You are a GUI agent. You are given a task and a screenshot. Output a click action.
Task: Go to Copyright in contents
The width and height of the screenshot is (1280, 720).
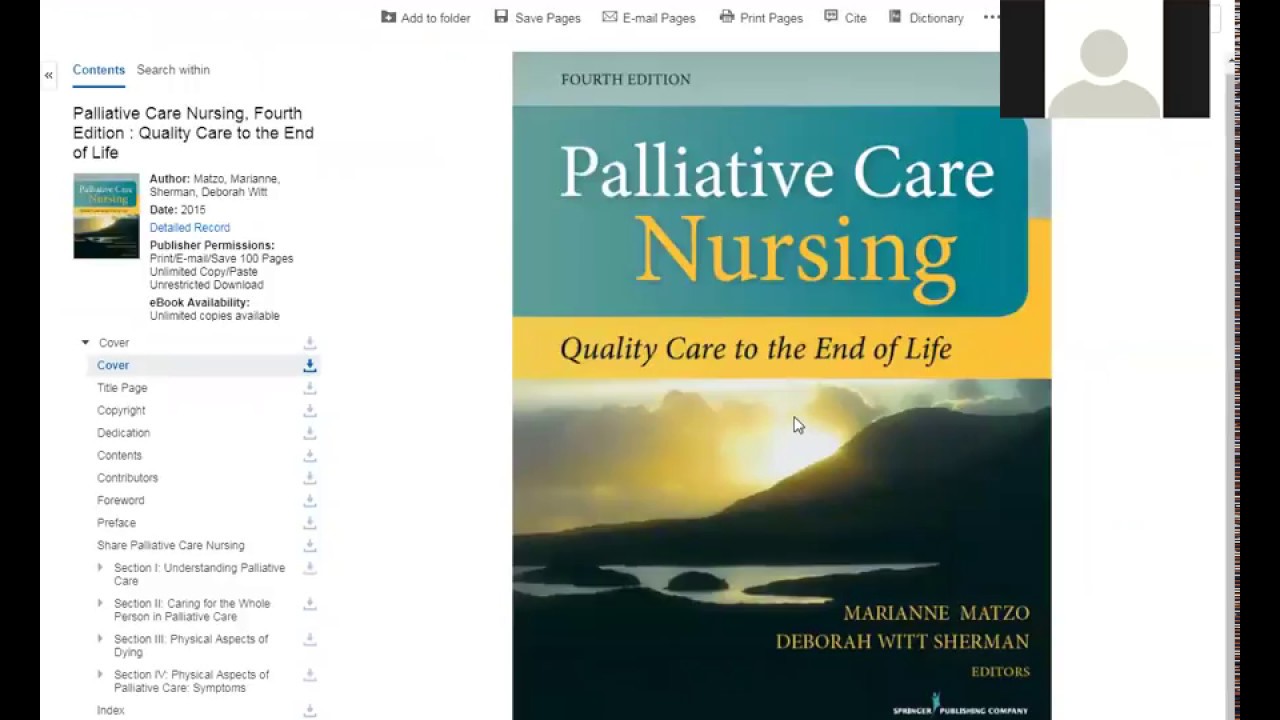point(121,411)
